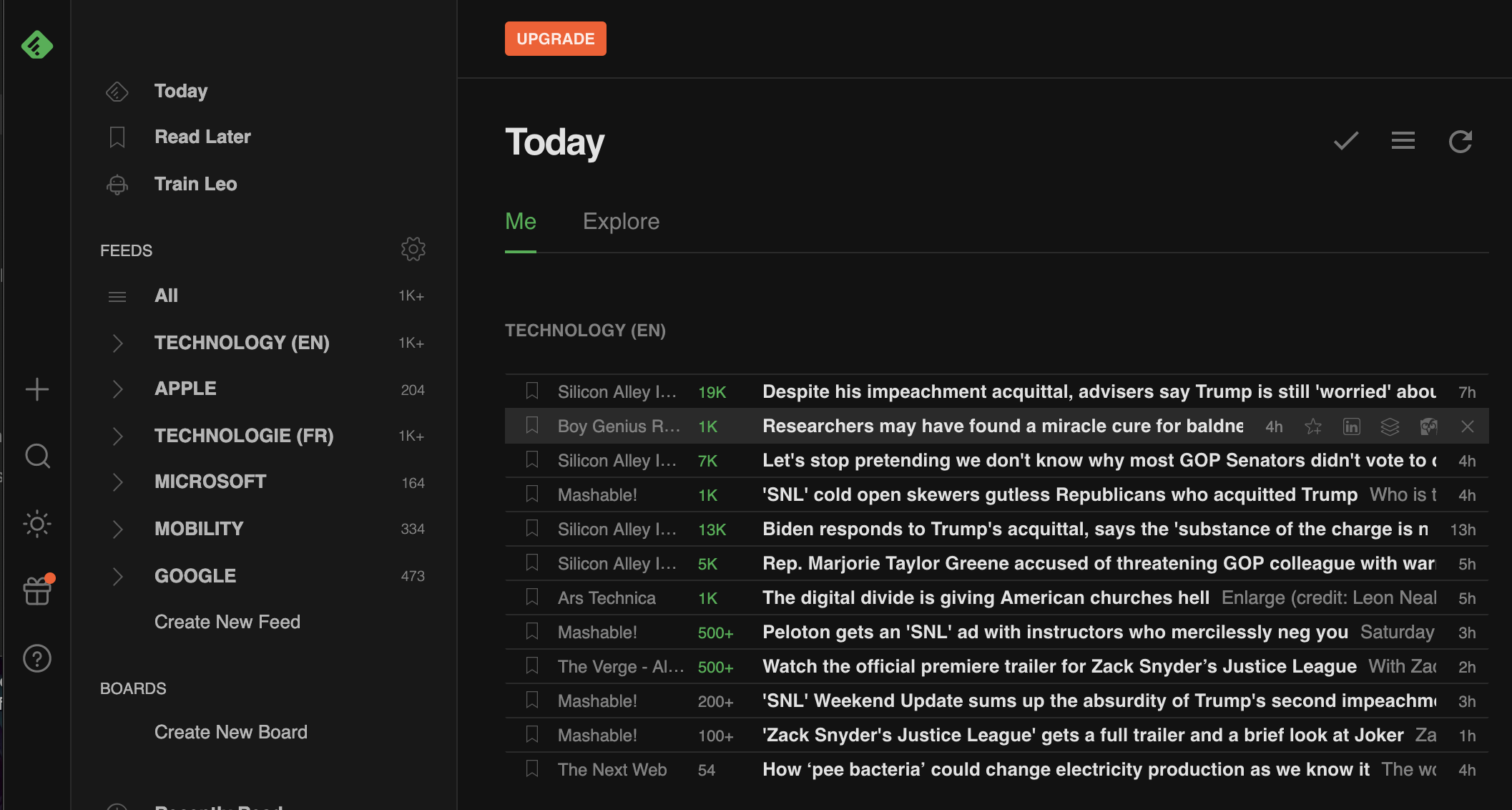Mark all as read with the checkmark icon
Screen dimensions: 1512x810
(1345, 141)
